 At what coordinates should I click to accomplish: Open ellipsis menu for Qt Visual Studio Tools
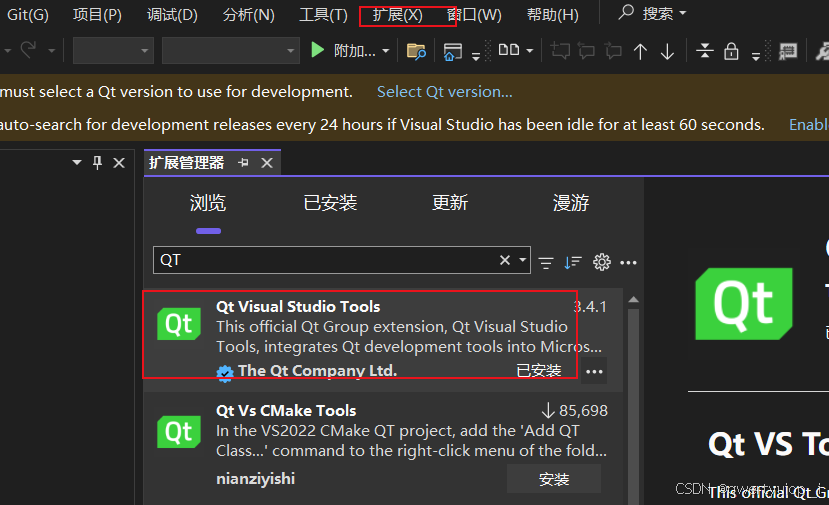pos(594,371)
